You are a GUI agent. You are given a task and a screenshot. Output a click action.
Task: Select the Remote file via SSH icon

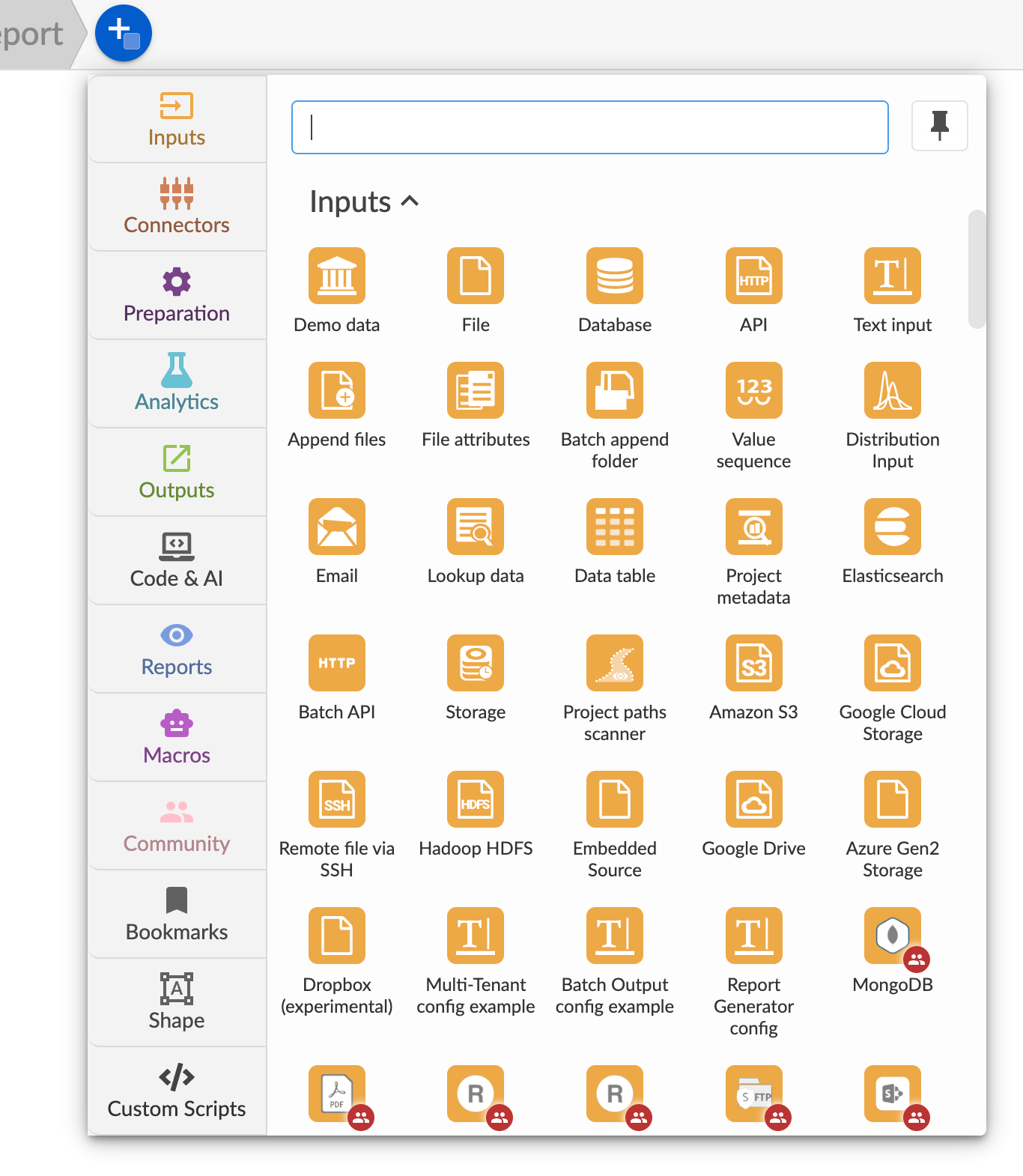tap(337, 799)
